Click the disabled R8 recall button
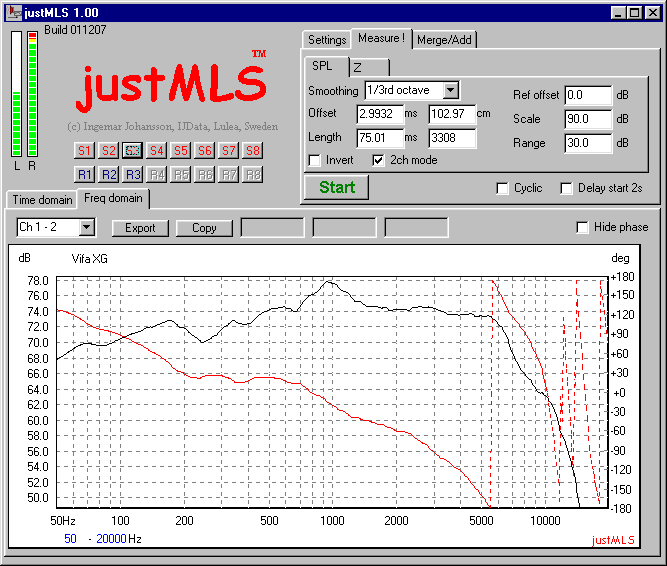Image resolution: width=667 pixels, height=566 pixels. [253, 174]
